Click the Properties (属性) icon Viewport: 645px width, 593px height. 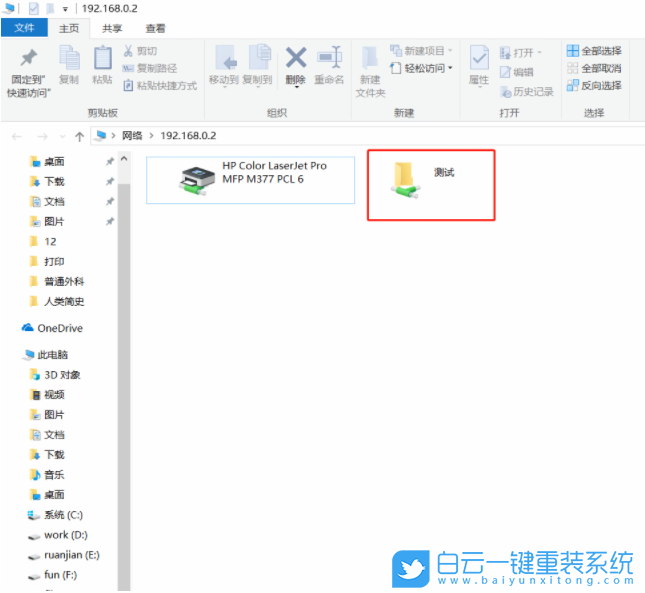pyautogui.click(x=479, y=58)
